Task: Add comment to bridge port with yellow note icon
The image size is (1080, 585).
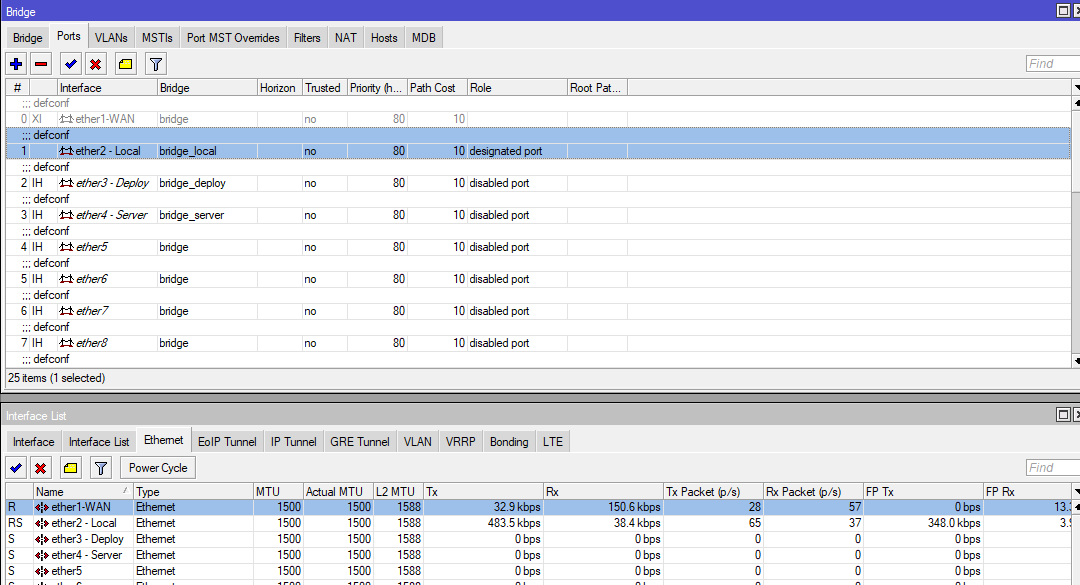Action: tap(125, 64)
